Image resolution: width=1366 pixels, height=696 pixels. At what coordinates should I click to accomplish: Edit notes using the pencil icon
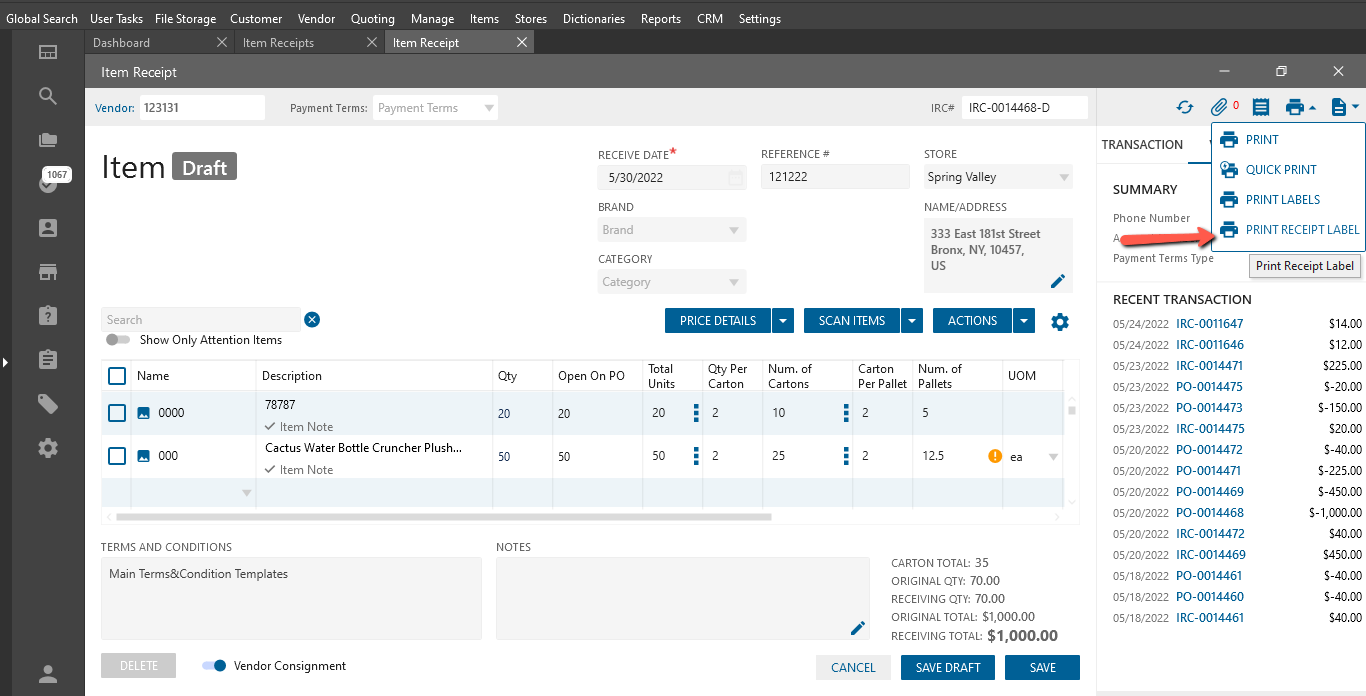click(x=857, y=628)
